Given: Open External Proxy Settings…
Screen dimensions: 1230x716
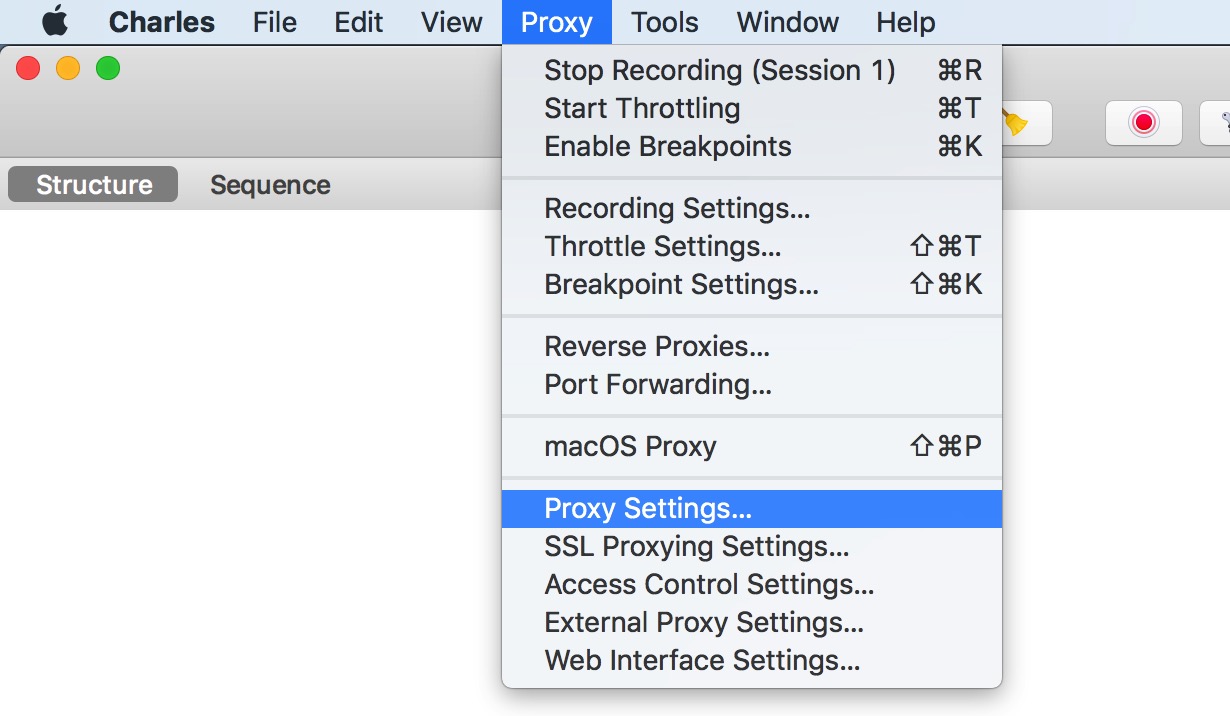Looking at the screenshot, I should click(x=752, y=623).
